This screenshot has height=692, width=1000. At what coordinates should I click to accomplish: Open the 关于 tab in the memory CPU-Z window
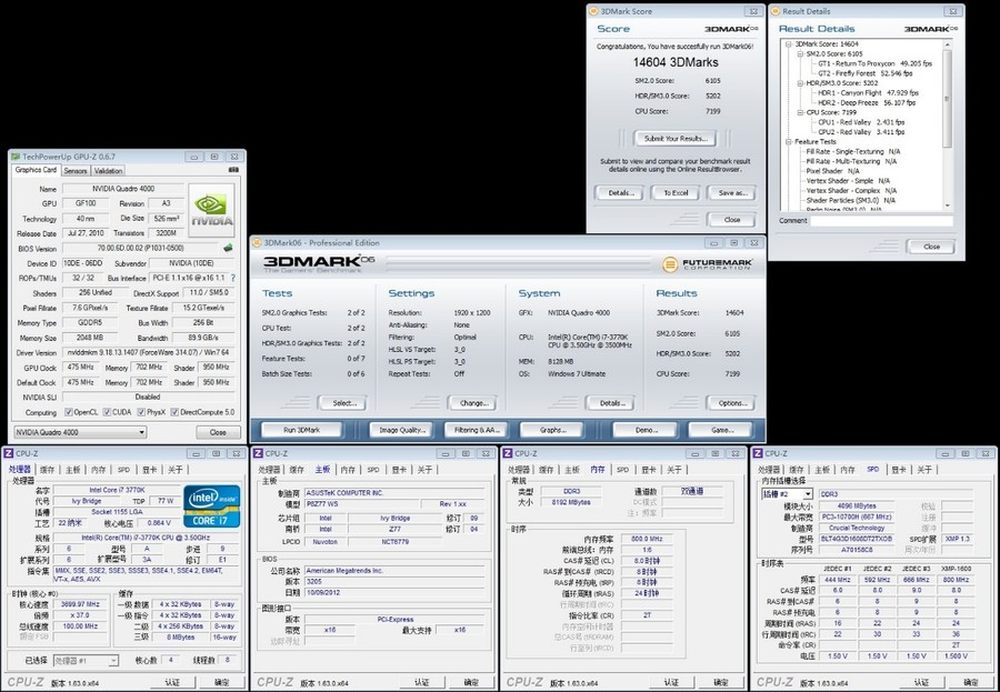tap(674, 469)
